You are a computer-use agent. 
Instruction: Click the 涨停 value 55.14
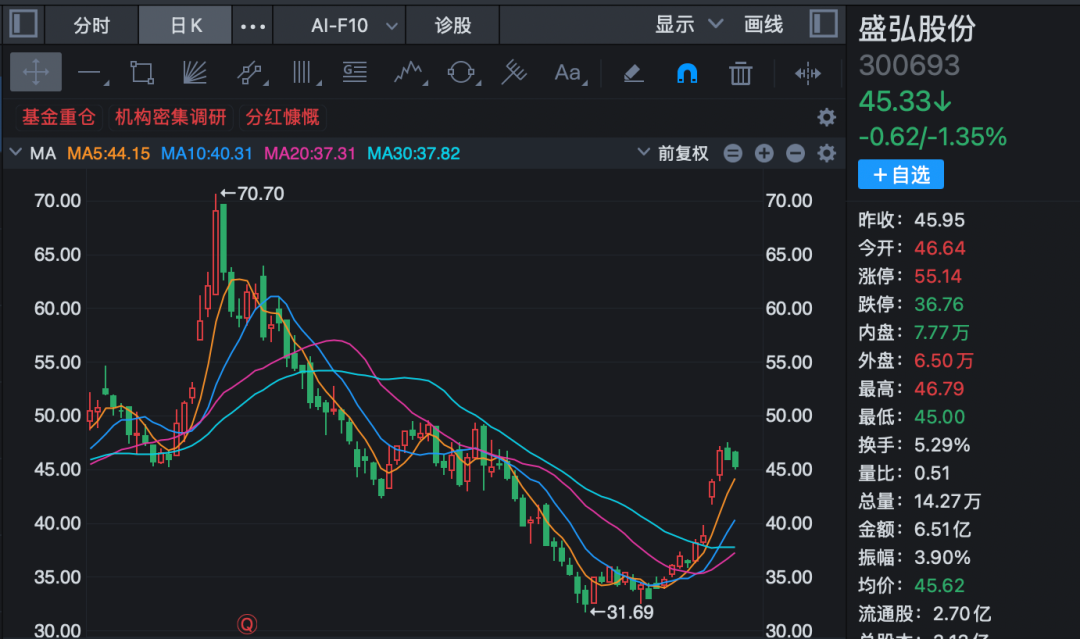click(937, 277)
